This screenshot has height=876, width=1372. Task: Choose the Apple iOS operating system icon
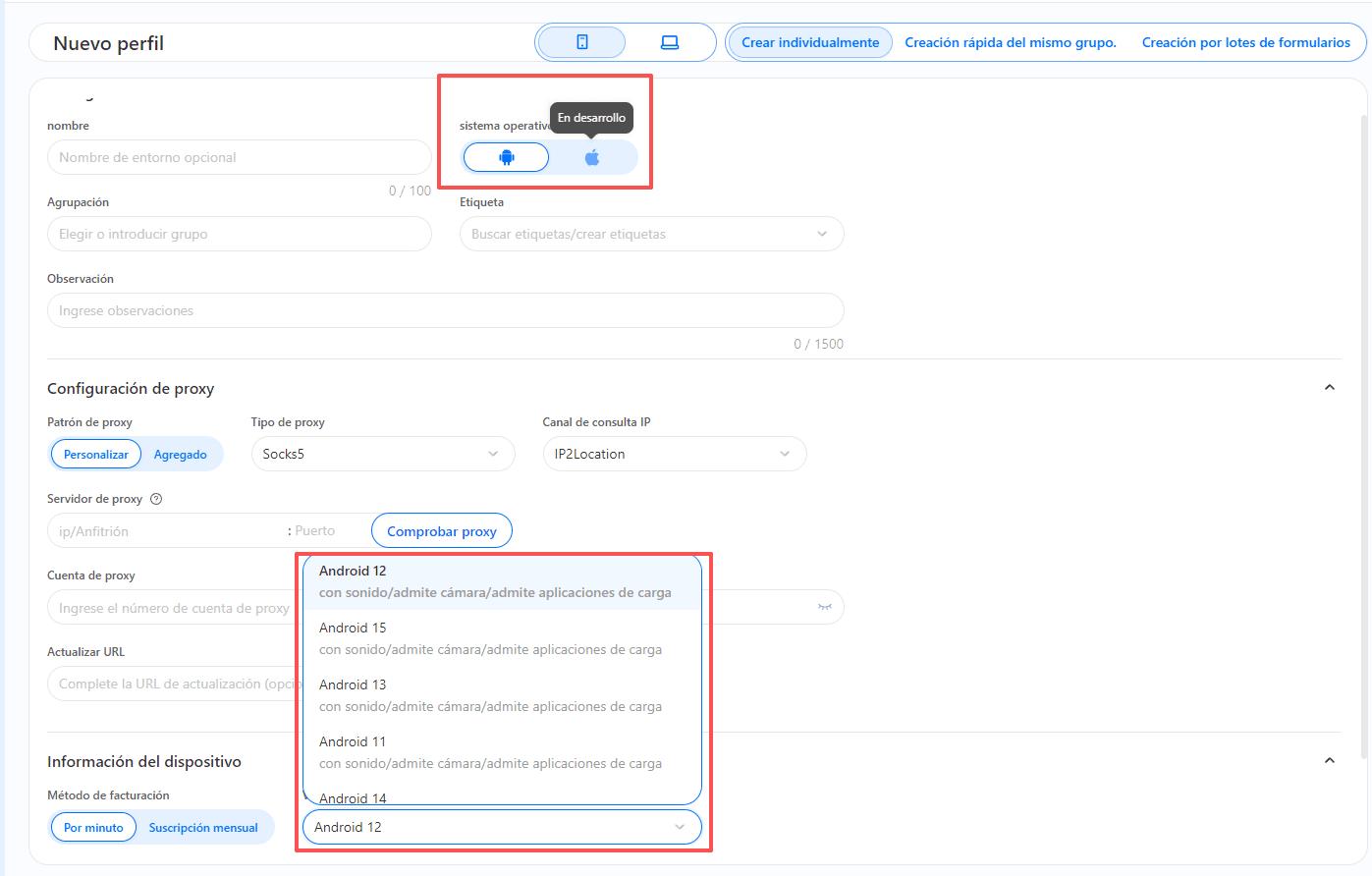coord(592,157)
